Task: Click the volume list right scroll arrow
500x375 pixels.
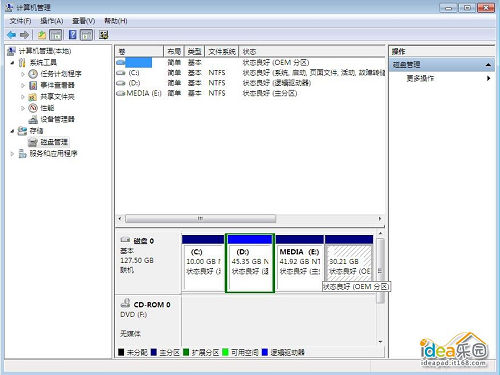Action: 380,219
